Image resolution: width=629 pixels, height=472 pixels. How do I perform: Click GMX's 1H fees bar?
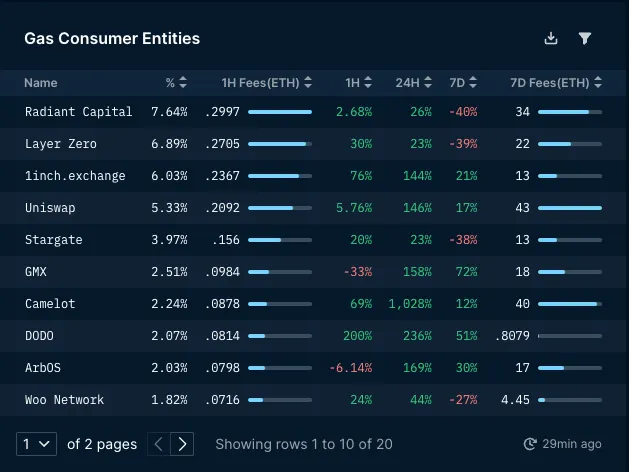[x=280, y=272]
